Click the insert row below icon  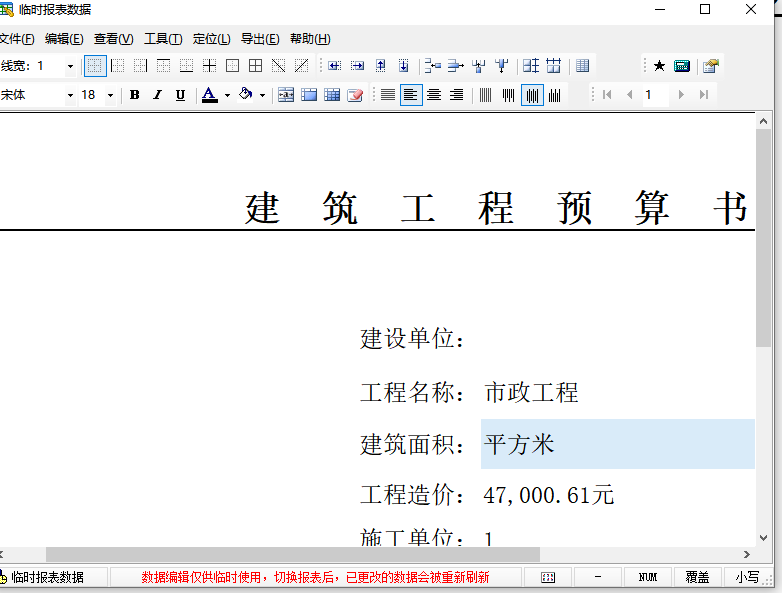403,66
